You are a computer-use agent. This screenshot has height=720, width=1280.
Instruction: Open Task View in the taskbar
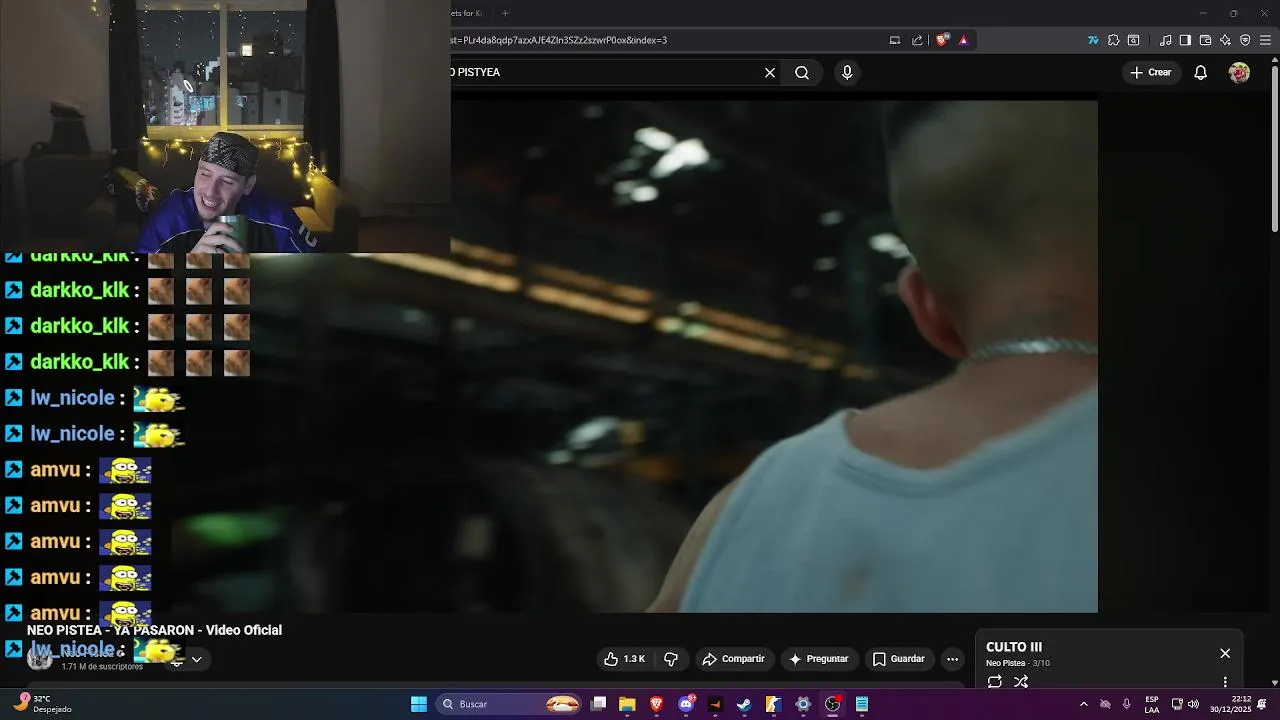tap(598, 704)
